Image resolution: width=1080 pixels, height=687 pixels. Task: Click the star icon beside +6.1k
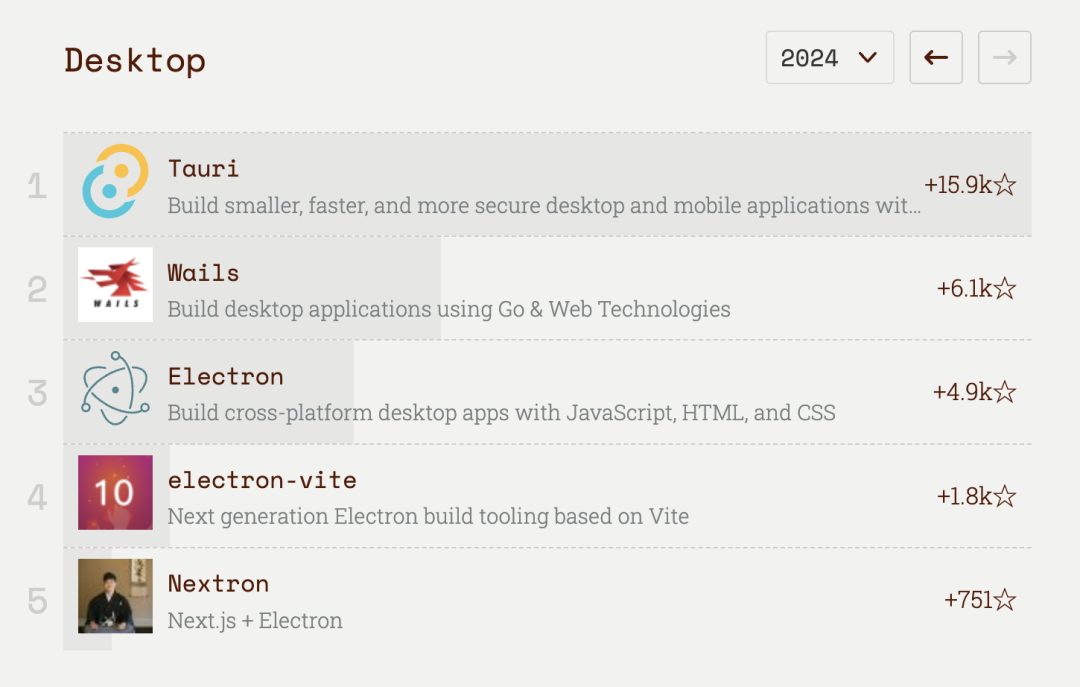pos(1005,288)
